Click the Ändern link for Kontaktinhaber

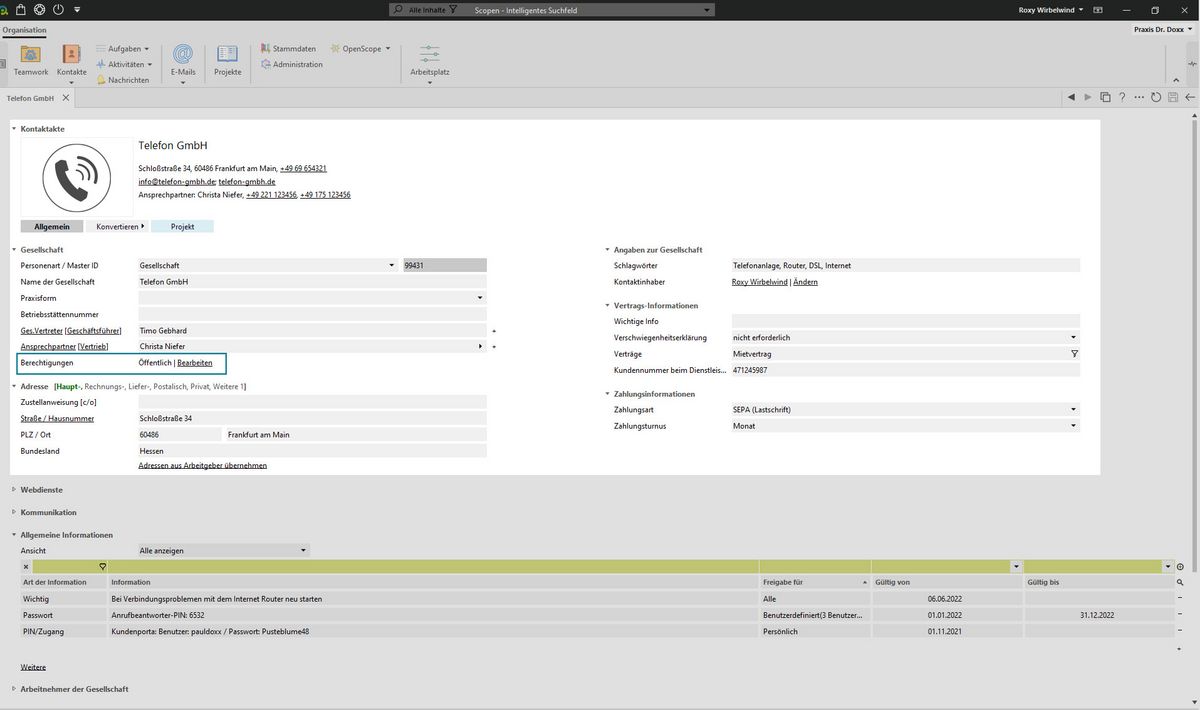pyautogui.click(x=805, y=282)
